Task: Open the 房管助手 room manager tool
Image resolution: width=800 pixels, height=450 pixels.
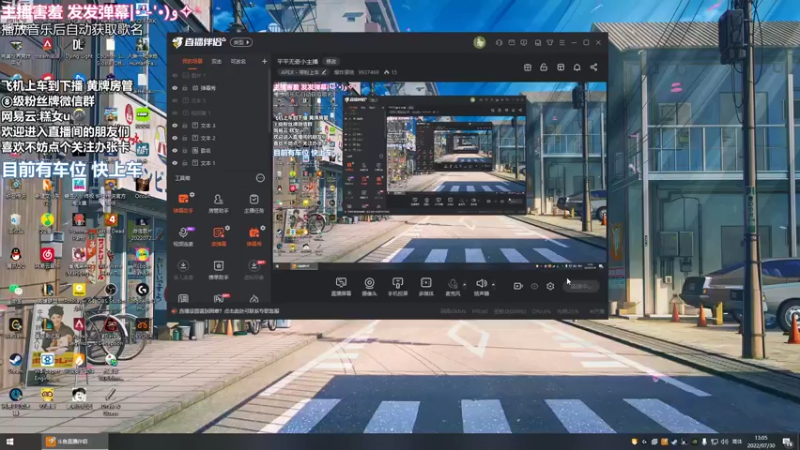Action: [x=218, y=202]
